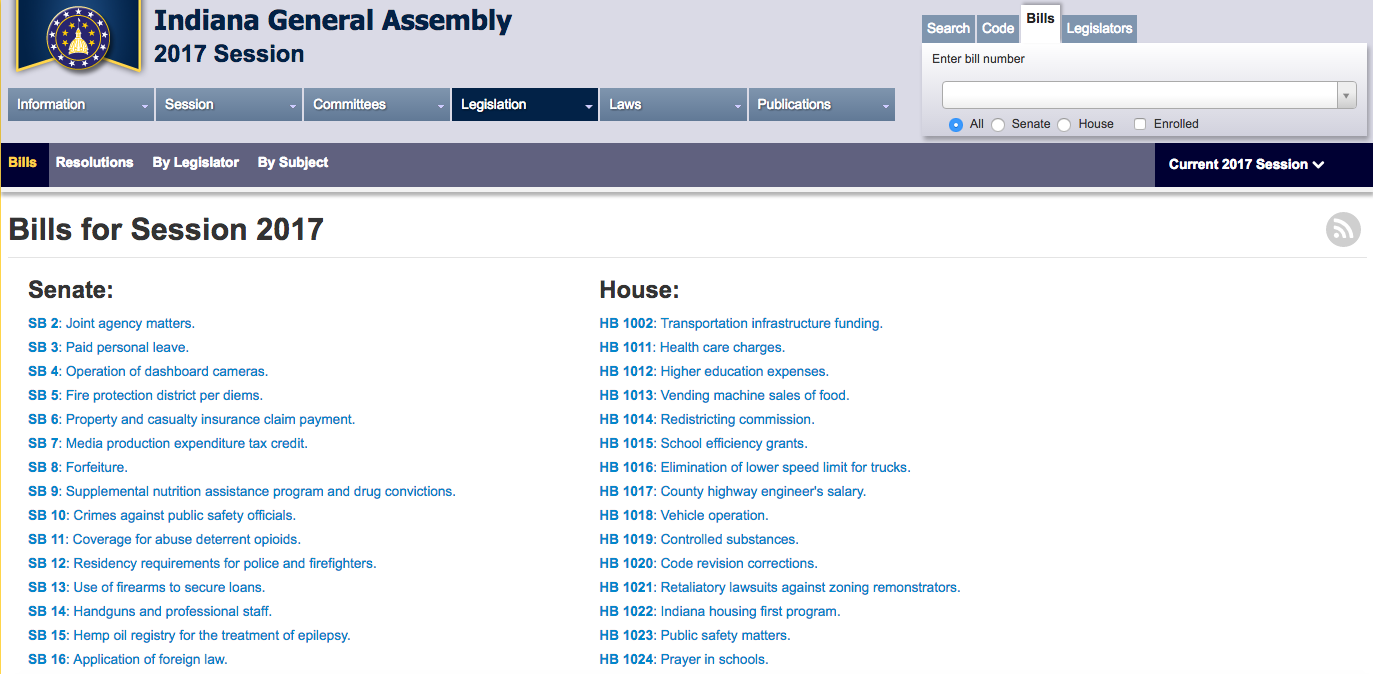The image size is (1373, 674).
Task: Open HB 1021 Retaliatory lawsuits bill
Action: 780,588
